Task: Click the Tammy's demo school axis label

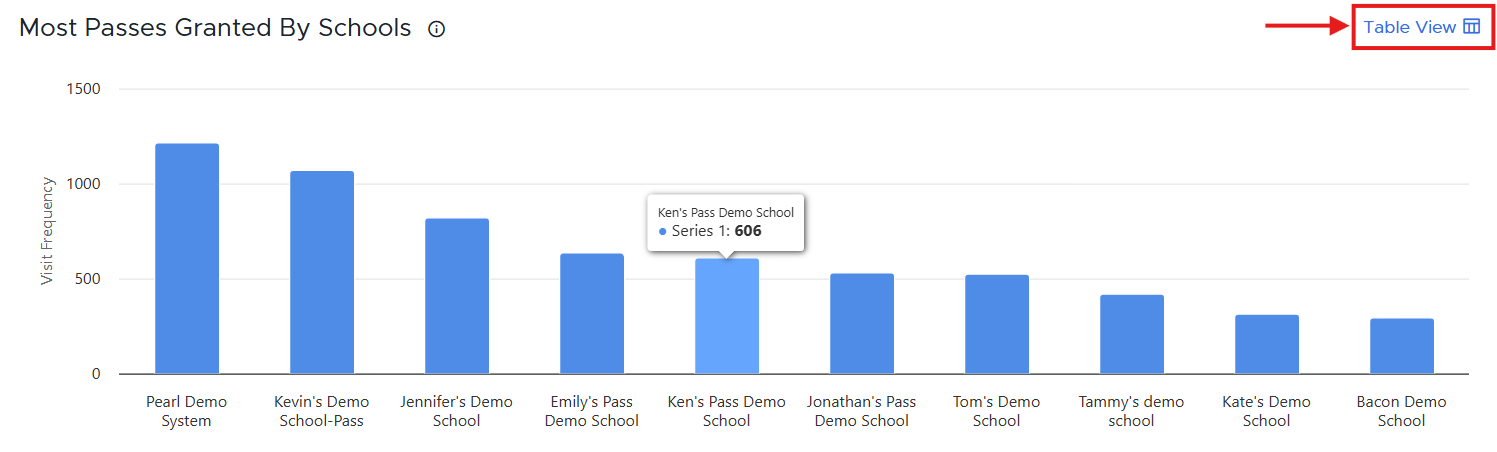Action: (x=1131, y=411)
